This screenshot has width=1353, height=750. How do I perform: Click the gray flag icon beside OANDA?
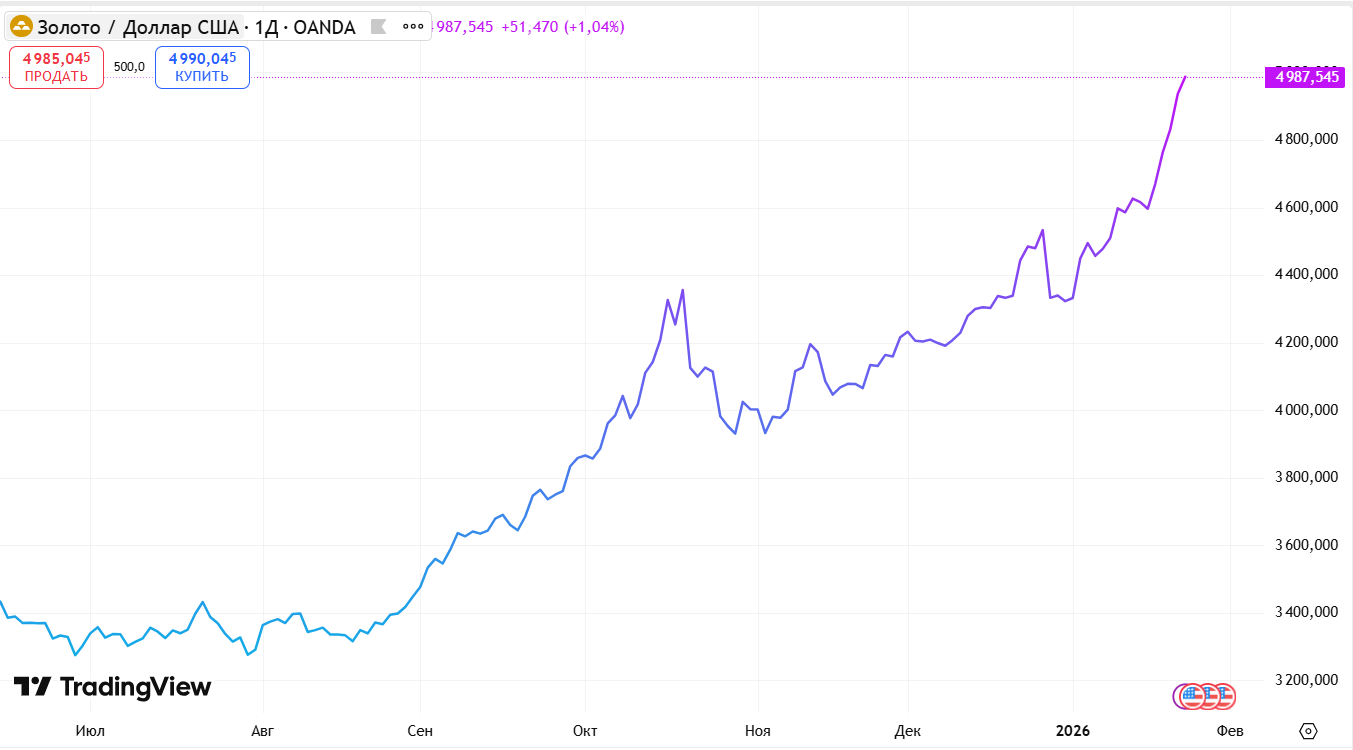377,27
